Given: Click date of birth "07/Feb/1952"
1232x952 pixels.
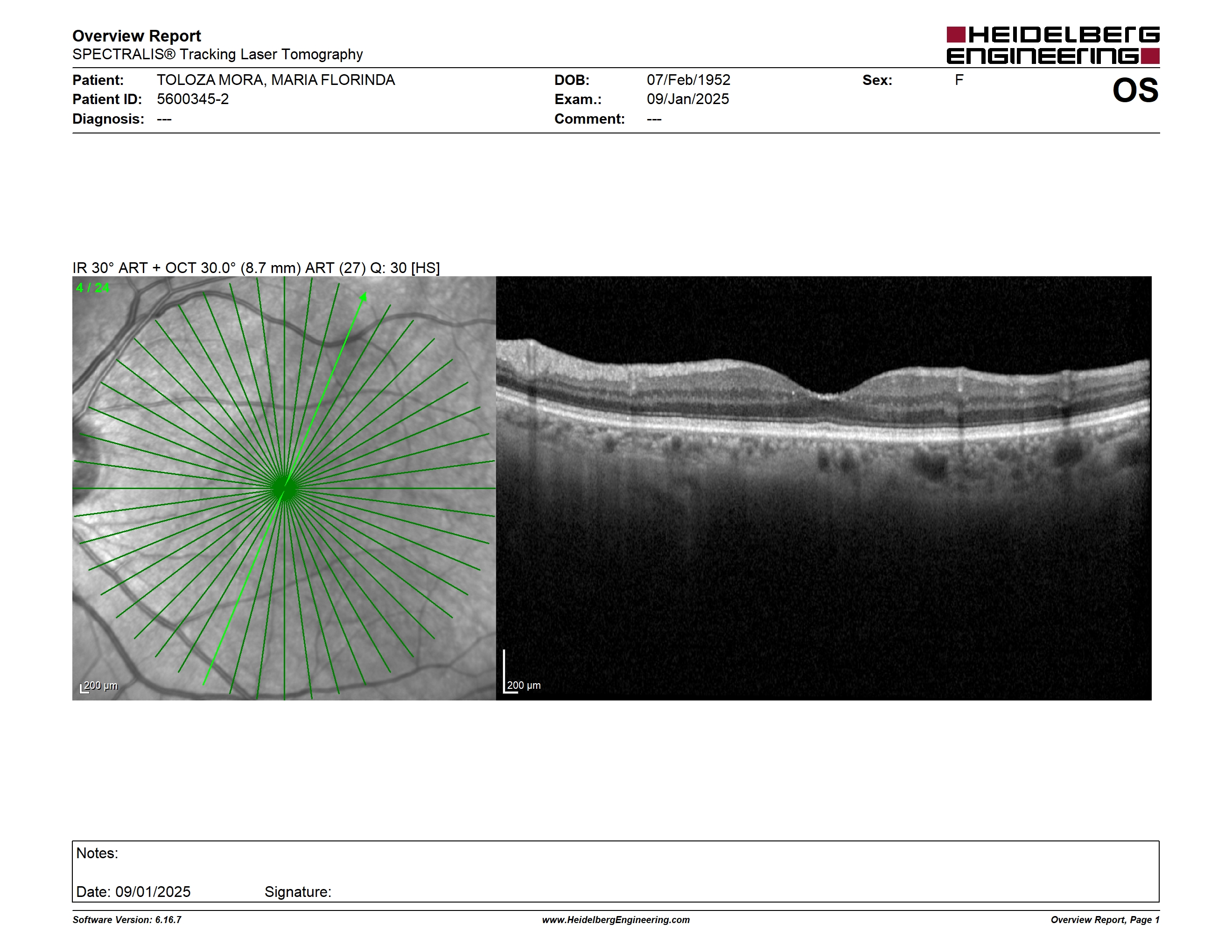Looking at the screenshot, I should [688, 80].
